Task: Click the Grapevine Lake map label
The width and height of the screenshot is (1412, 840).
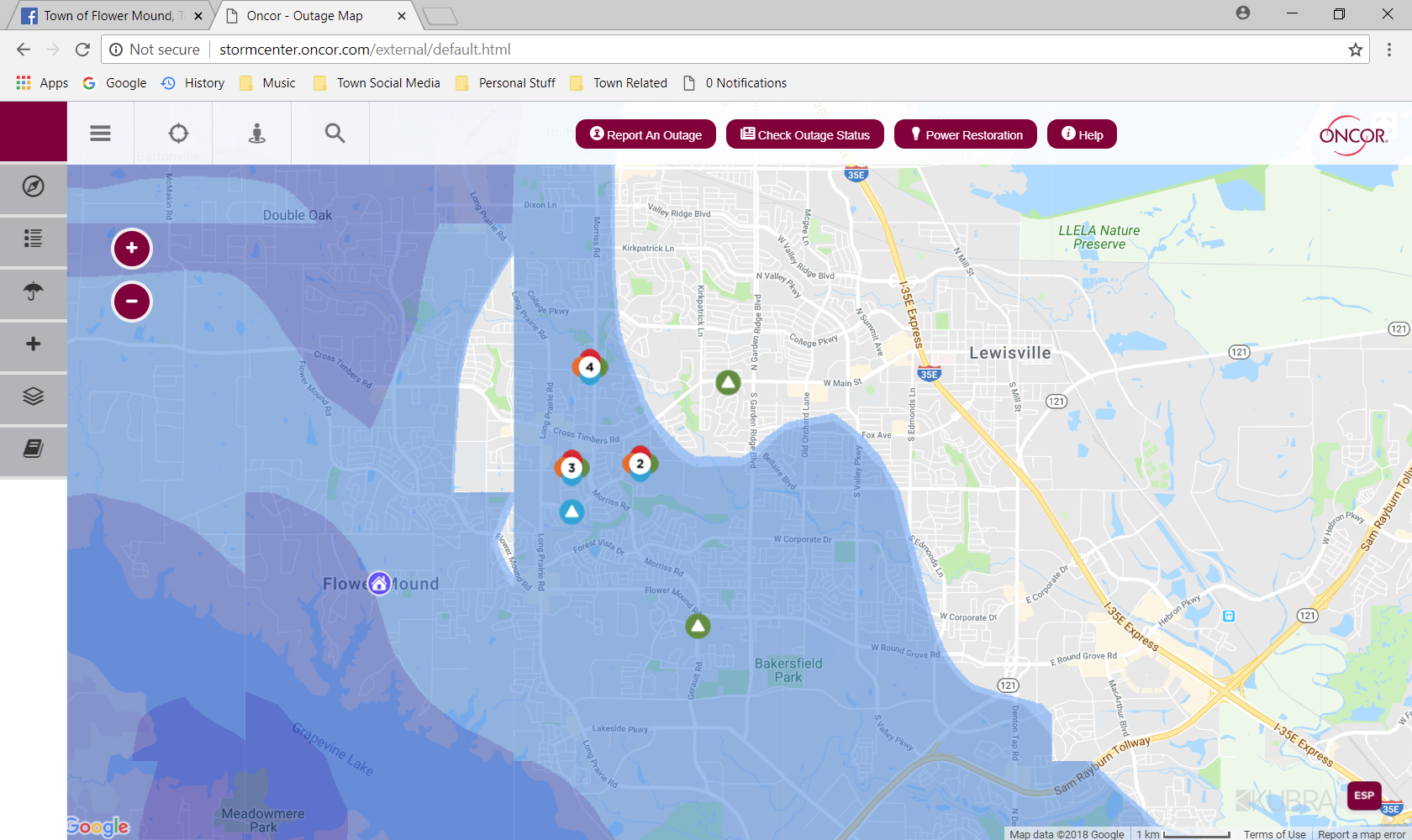Action: pos(334,748)
